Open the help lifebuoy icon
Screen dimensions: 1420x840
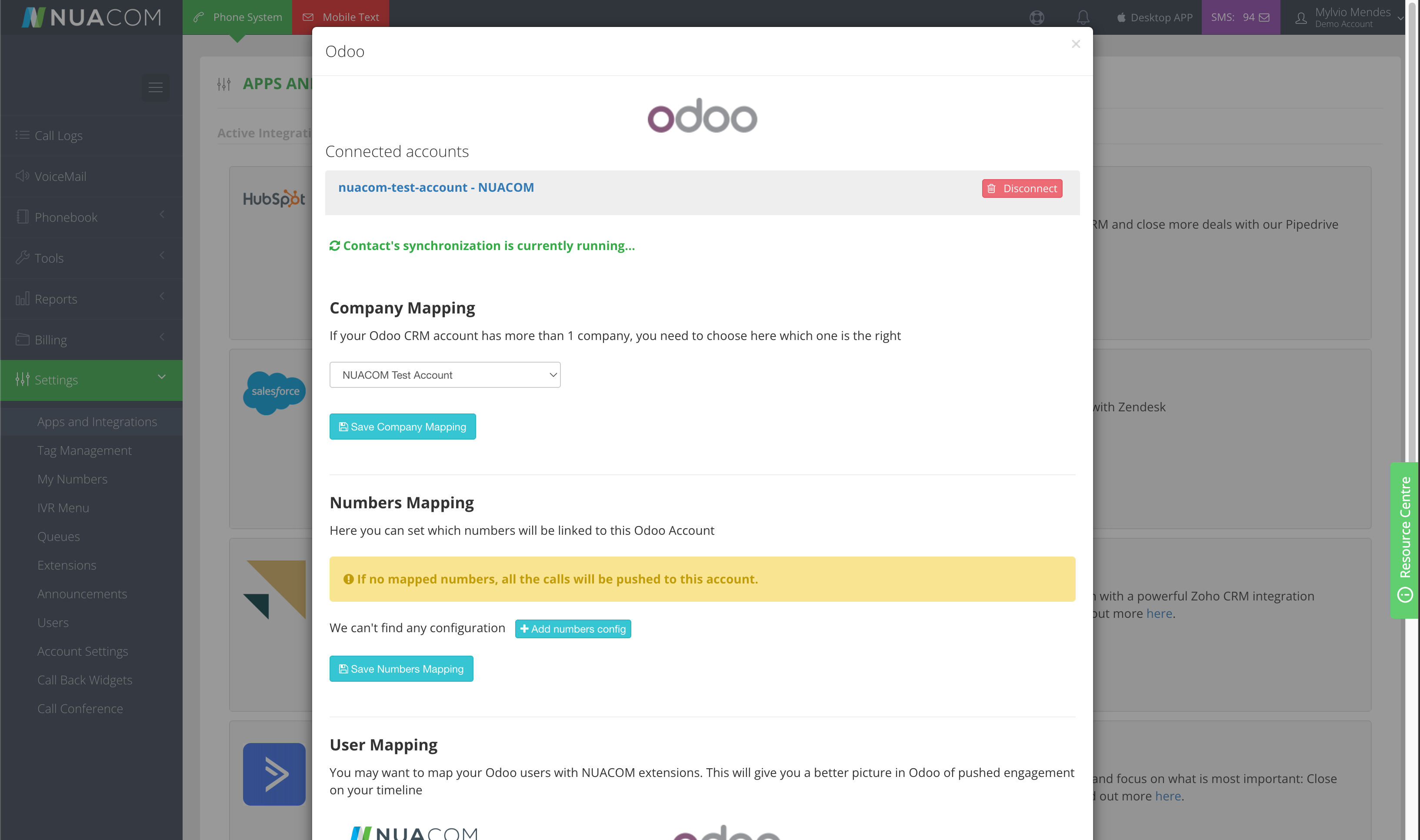(1036, 17)
